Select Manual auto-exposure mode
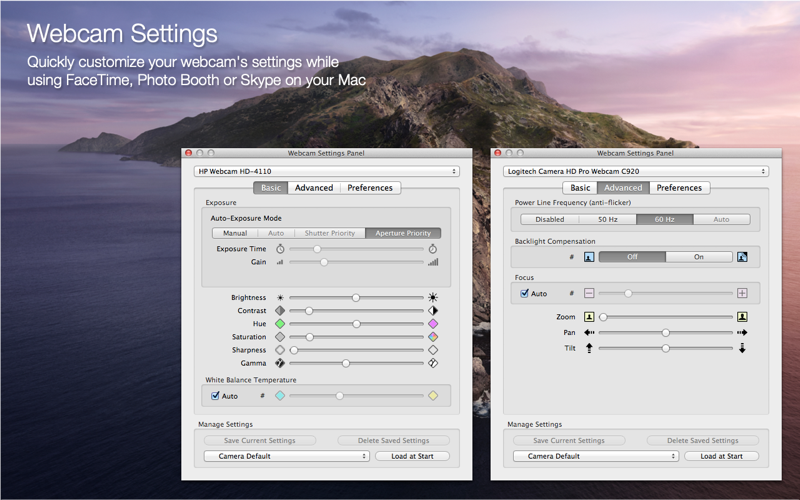The image size is (800, 500). 235,233
